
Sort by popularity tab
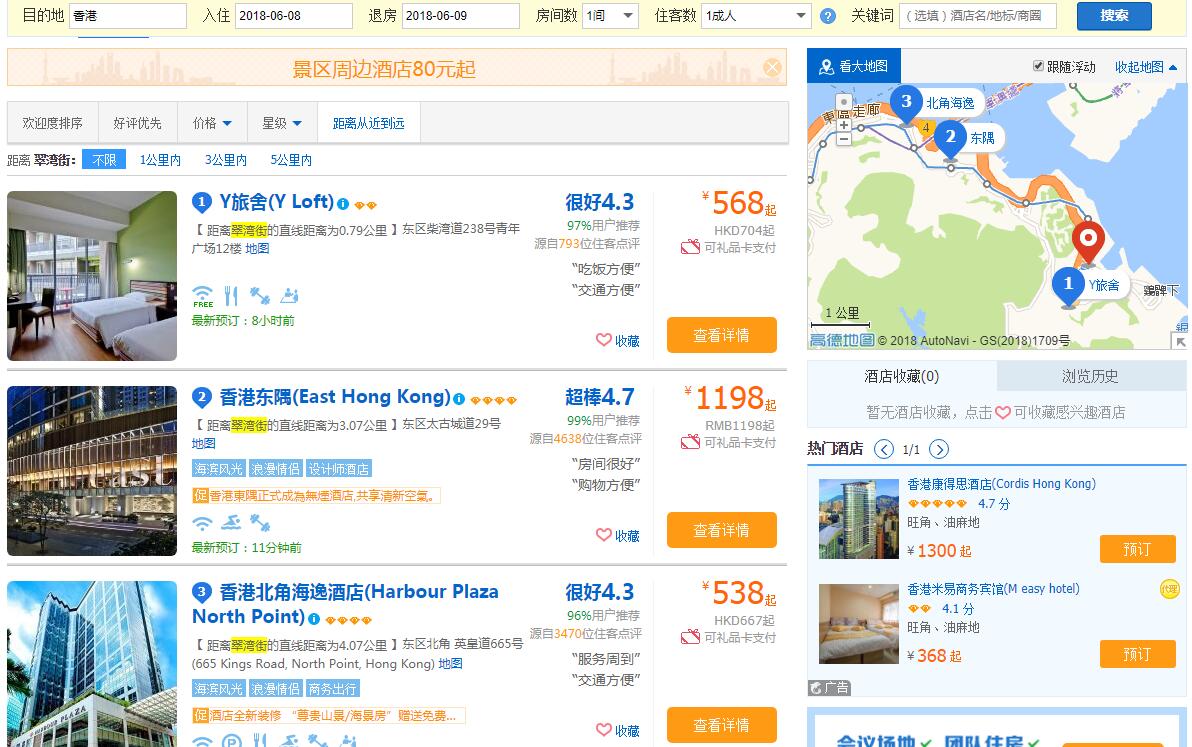tap(52, 122)
